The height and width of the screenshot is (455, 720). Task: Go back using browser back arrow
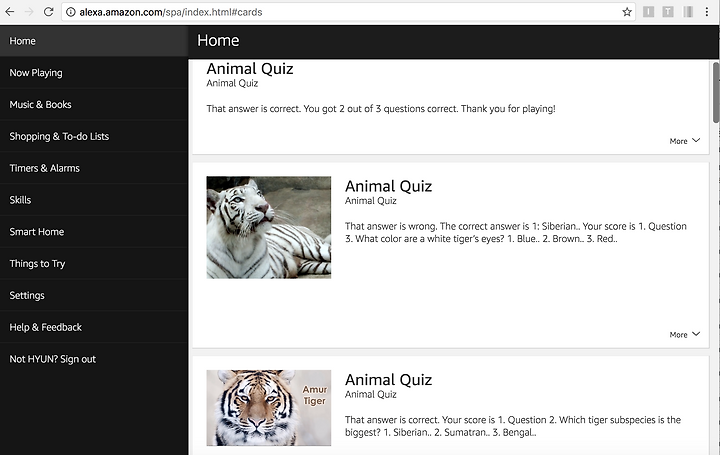point(10,12)
